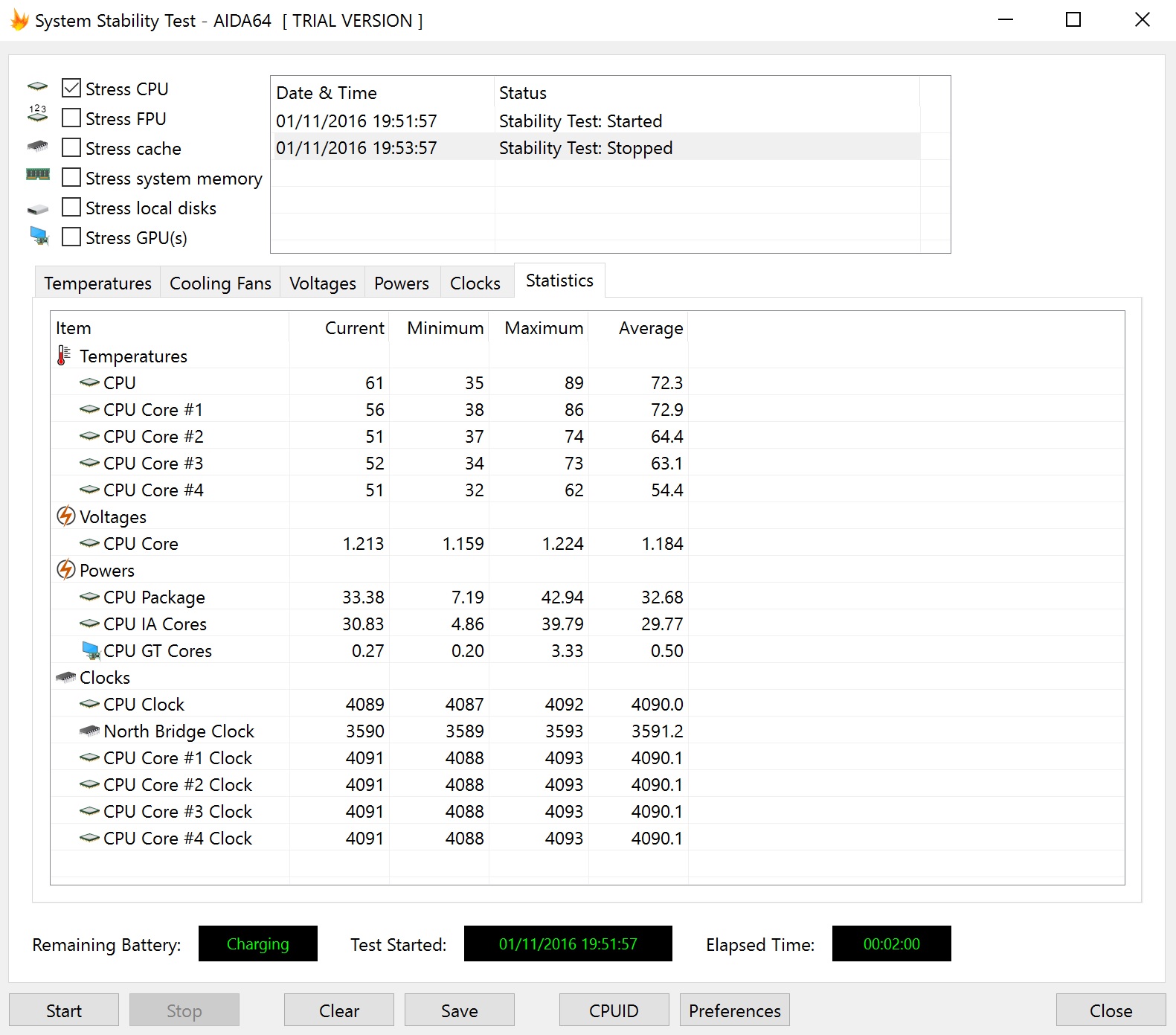Switch to the Clocks tab
The width and height of the screenshot is (1176, 1035).
point(475,283)
